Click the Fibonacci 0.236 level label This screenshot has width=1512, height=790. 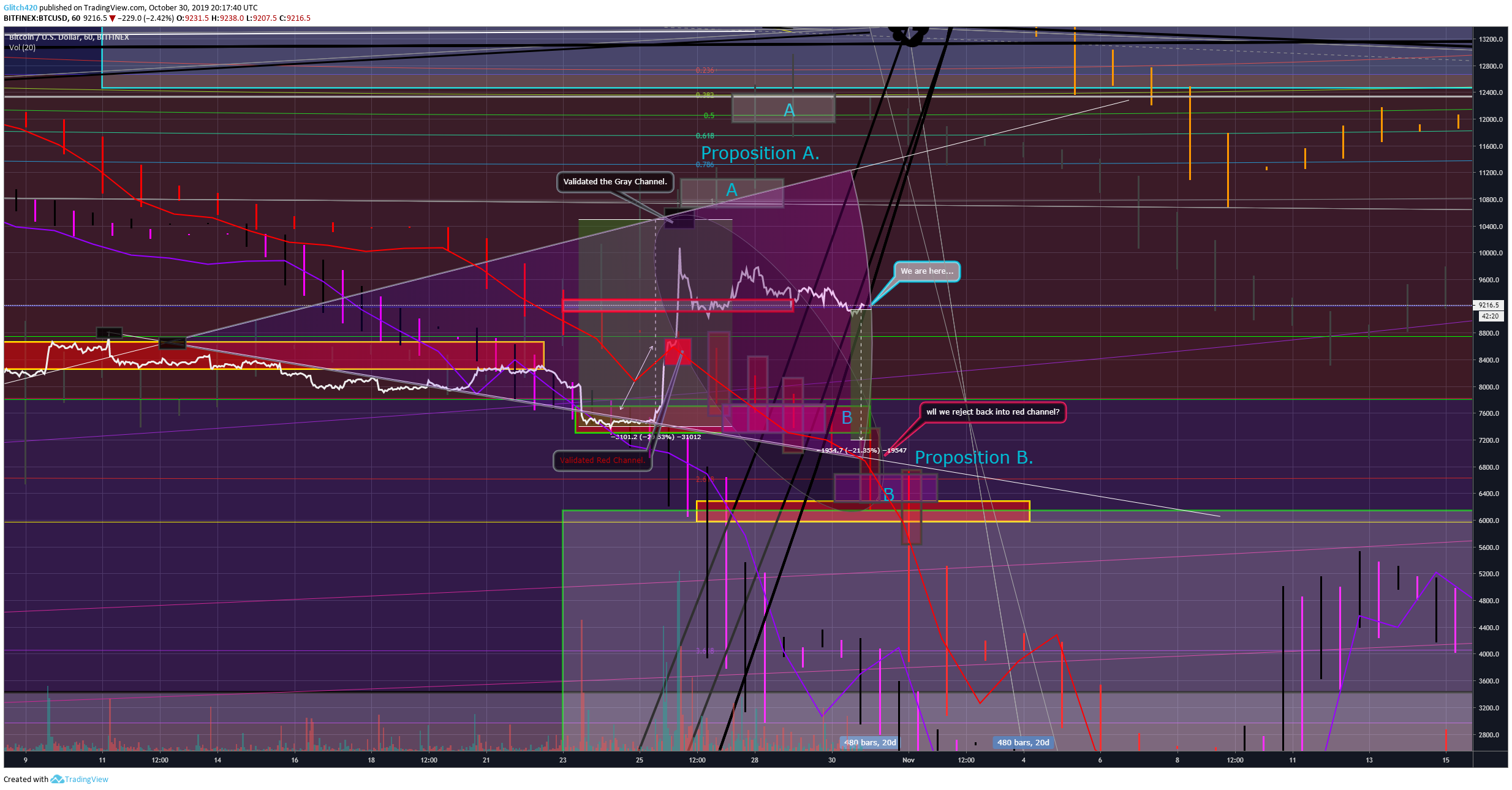coord(705,70)
